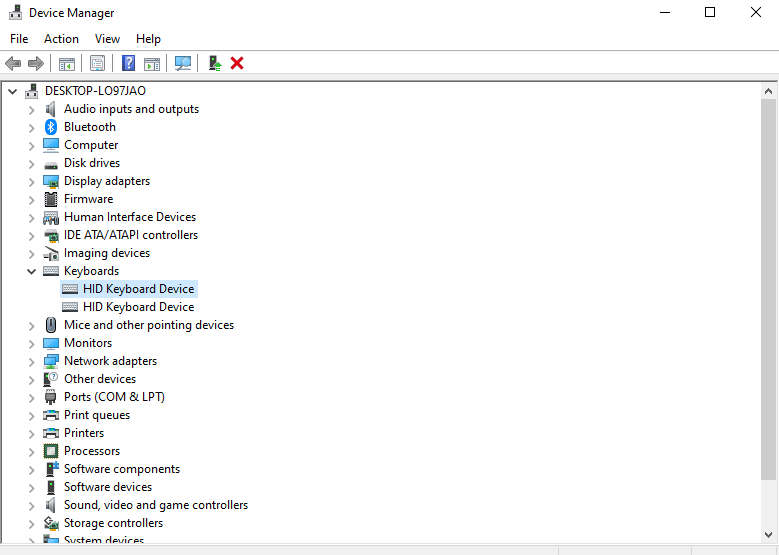Click the Imaging devices camera icon
Screen dimensions: 779x555
coord(51,253)
